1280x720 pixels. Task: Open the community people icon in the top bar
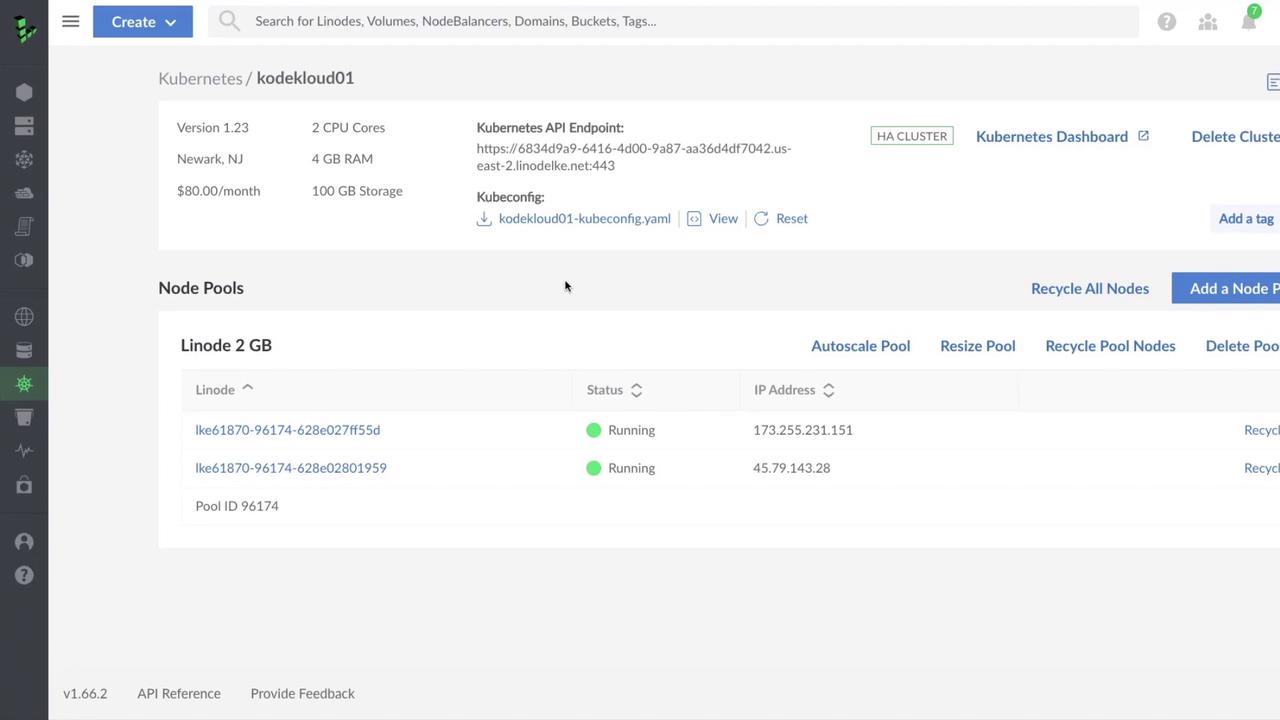pos(1208,21)
